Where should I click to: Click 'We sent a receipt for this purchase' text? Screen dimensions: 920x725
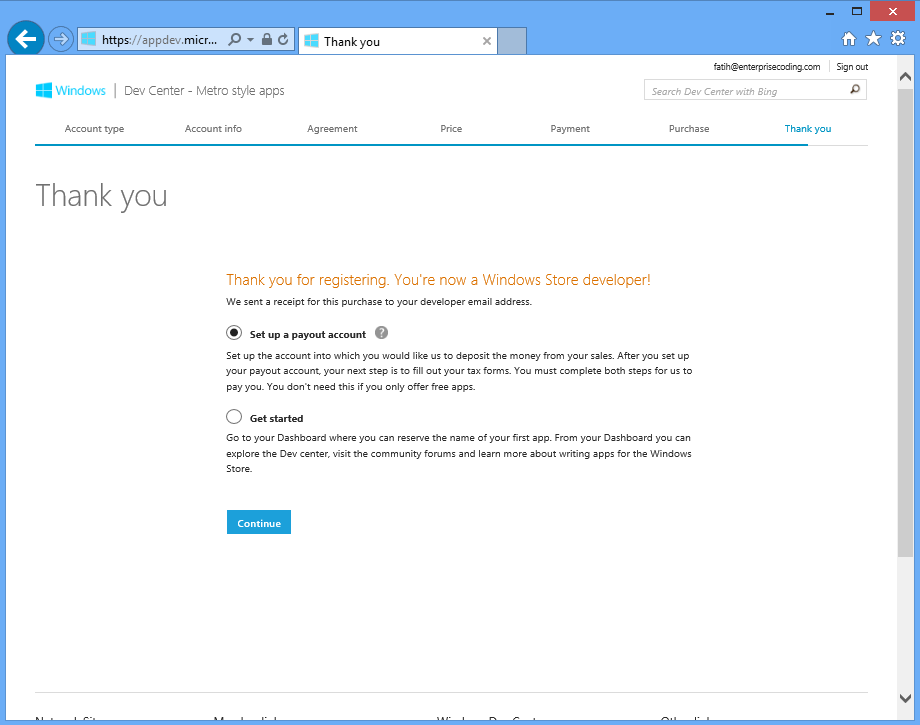coord(379,301)
